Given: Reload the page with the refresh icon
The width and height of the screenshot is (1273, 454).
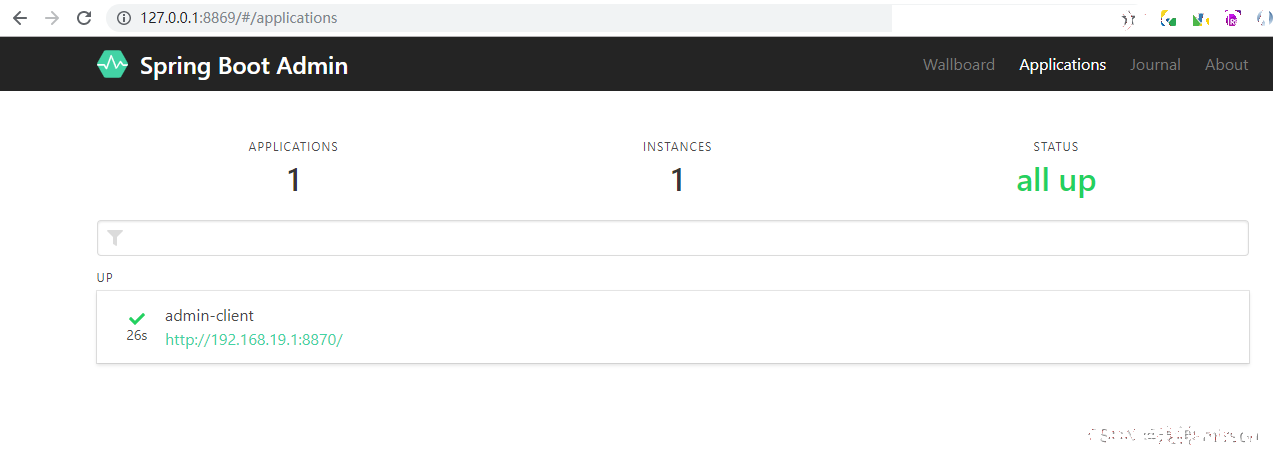Looking at the screenshot, I should tap(84, 18).
